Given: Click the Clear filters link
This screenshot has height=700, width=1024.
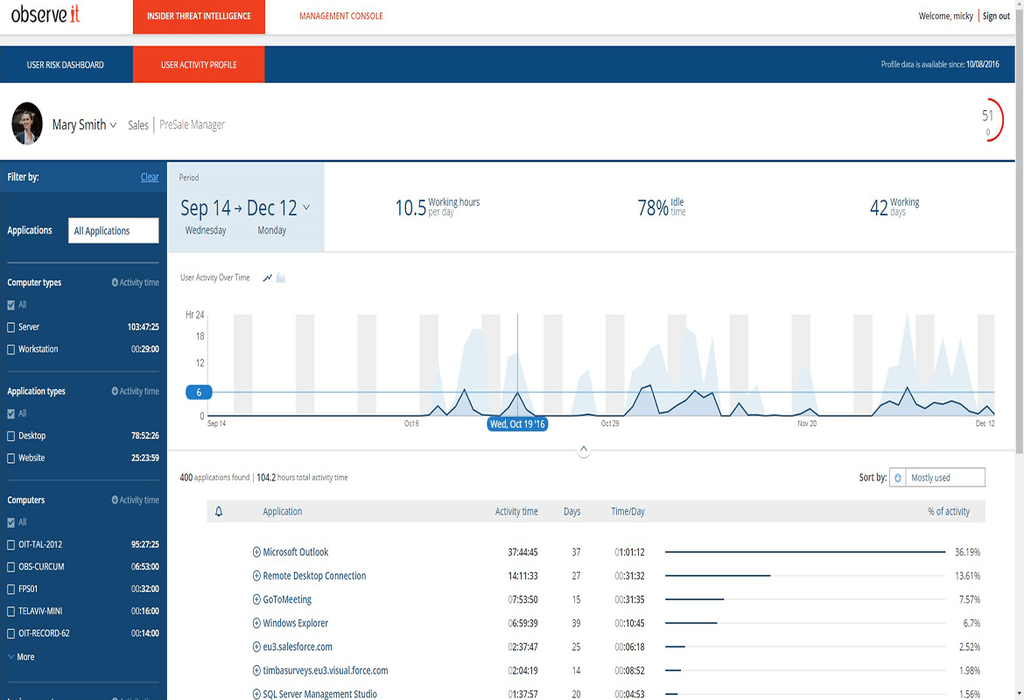Looking at the screenshot, I should pyautogui.click(x=149, y=177).
